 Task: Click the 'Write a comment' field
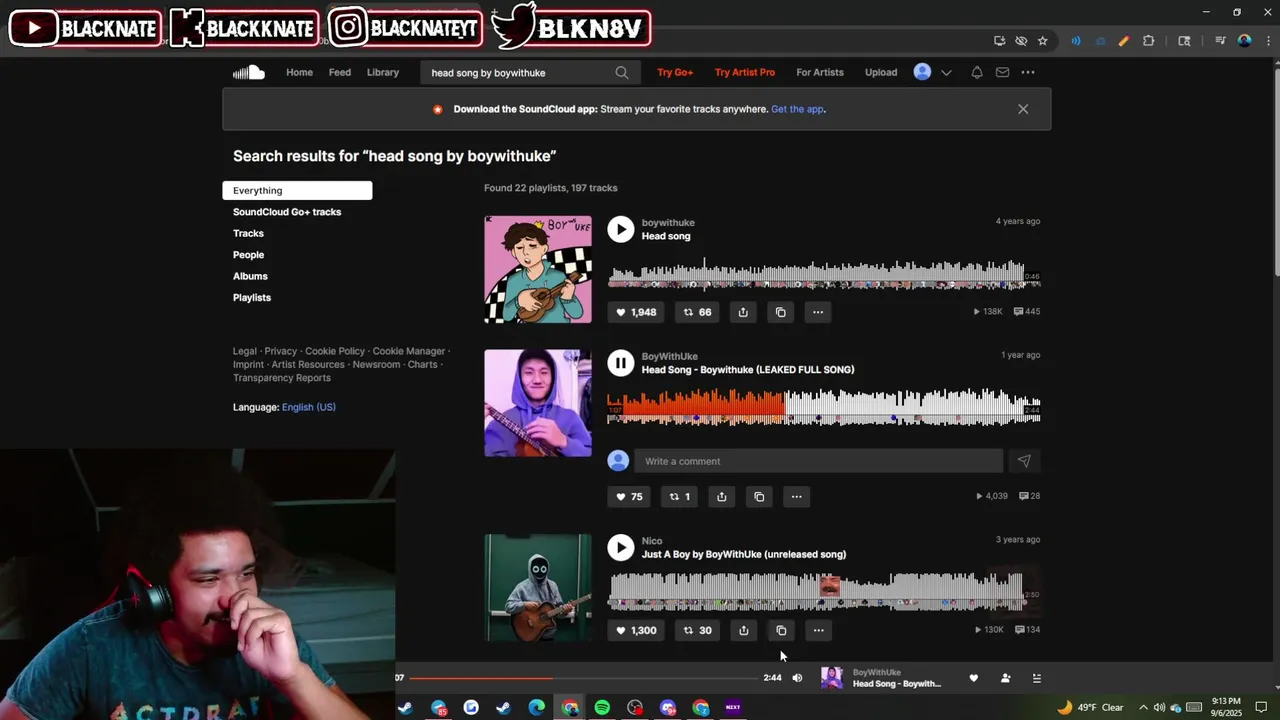(818, 461)
